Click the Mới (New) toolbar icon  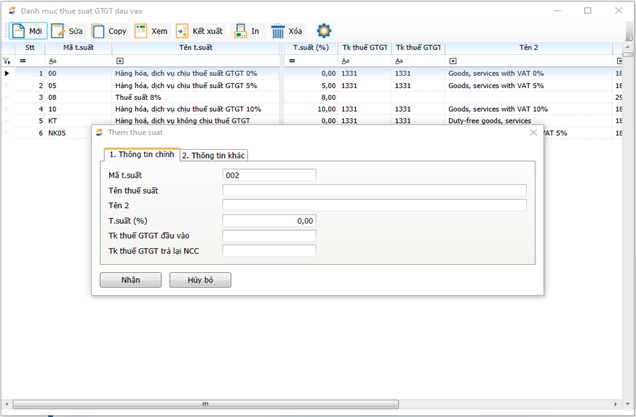point(18,31)
